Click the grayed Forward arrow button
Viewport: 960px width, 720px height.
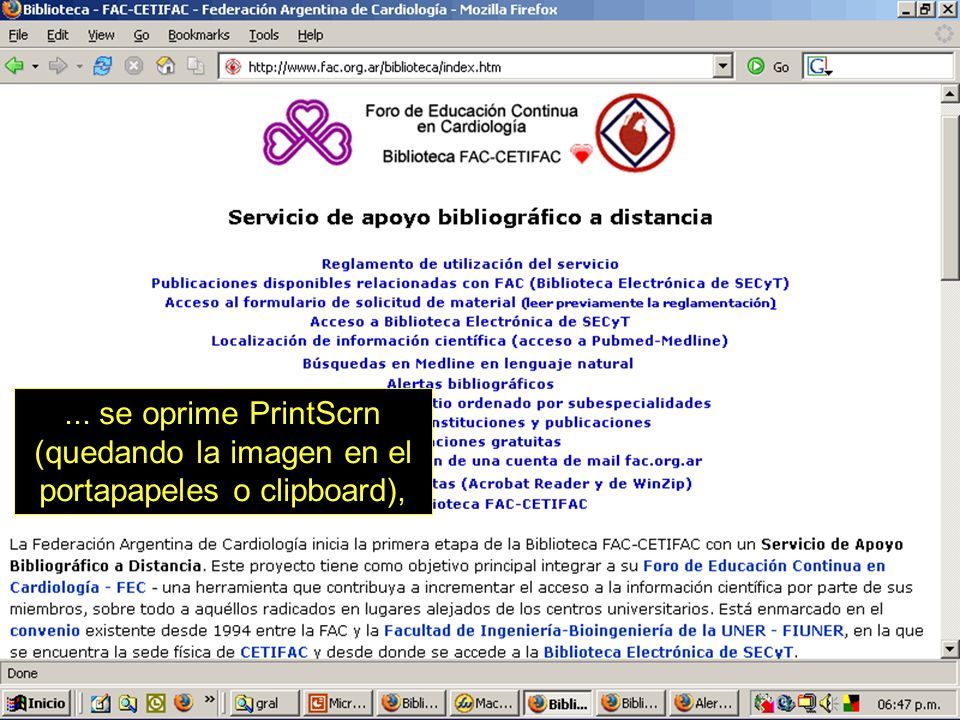[58, 66]
